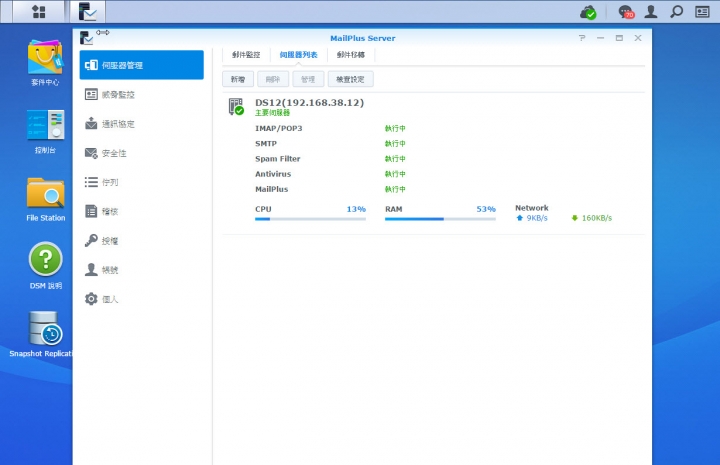Click the Network label
This screenshot has height=465, width=720.
click(x=532, y=208)
